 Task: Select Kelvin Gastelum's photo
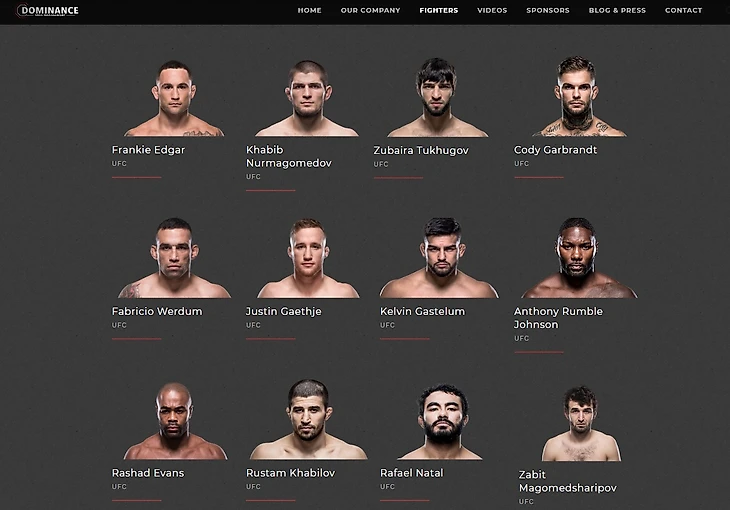point(439,258)
